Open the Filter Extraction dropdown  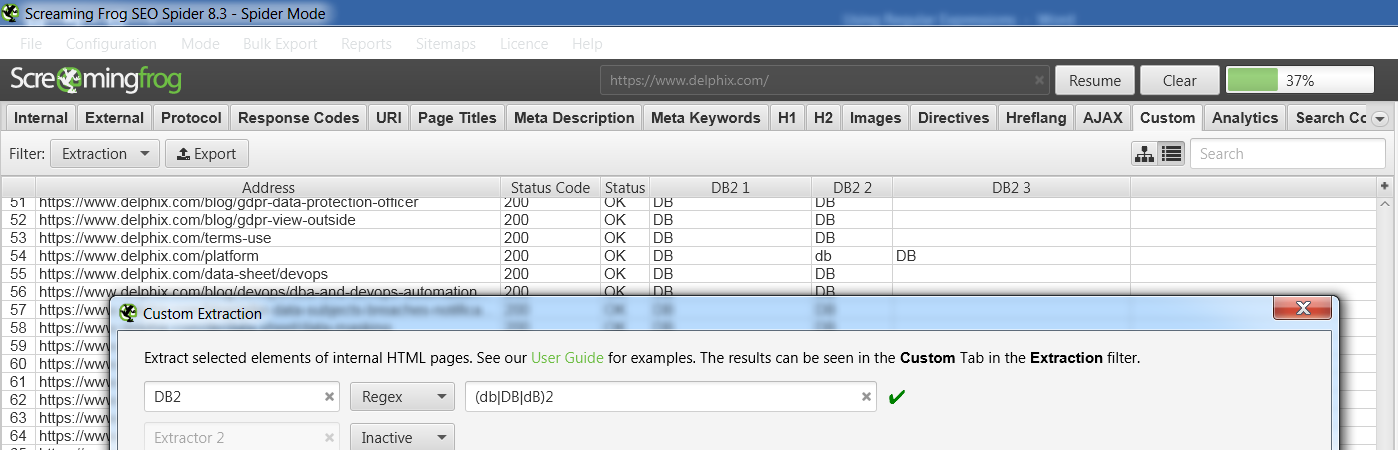(104, 154)
